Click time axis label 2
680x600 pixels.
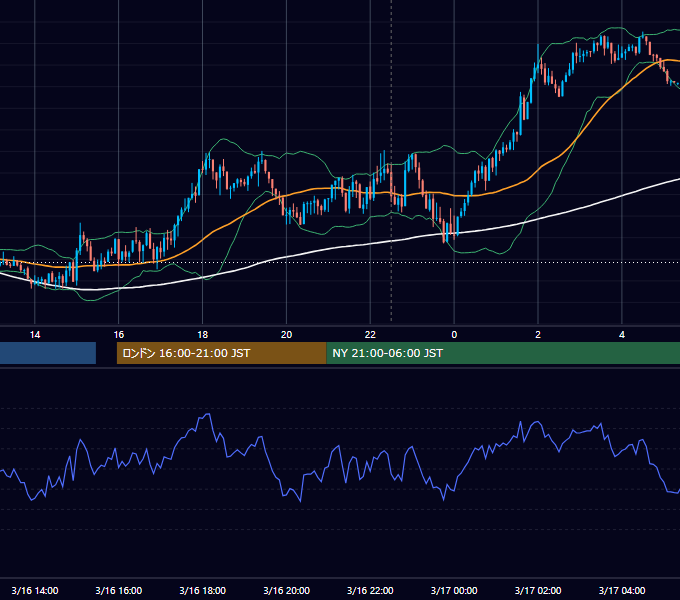(x=538, y=335)
